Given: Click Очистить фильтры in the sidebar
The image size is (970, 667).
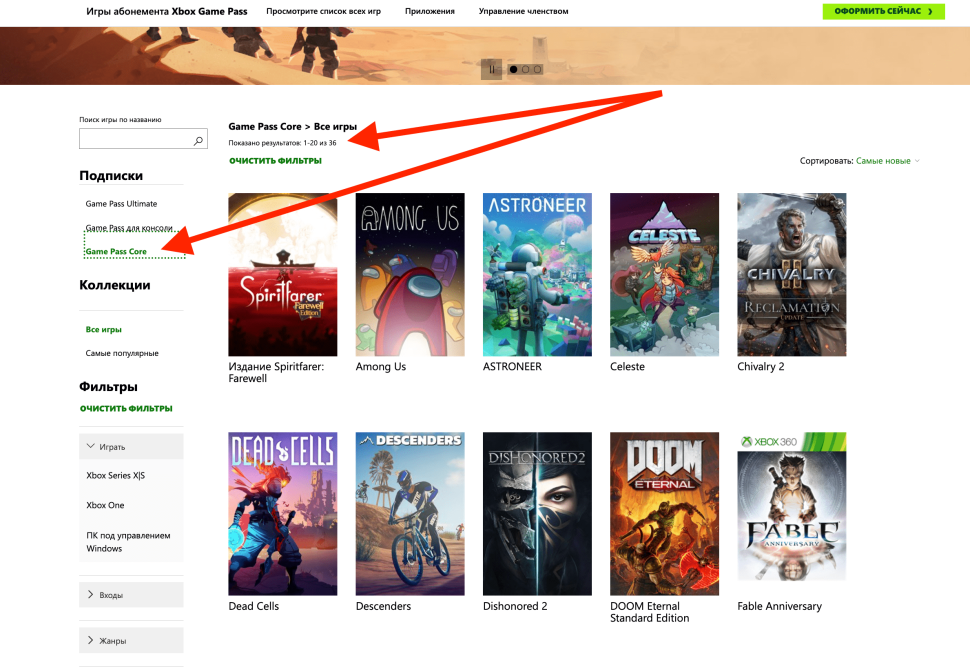Looking at the screenshot, I should coord(126,408).
